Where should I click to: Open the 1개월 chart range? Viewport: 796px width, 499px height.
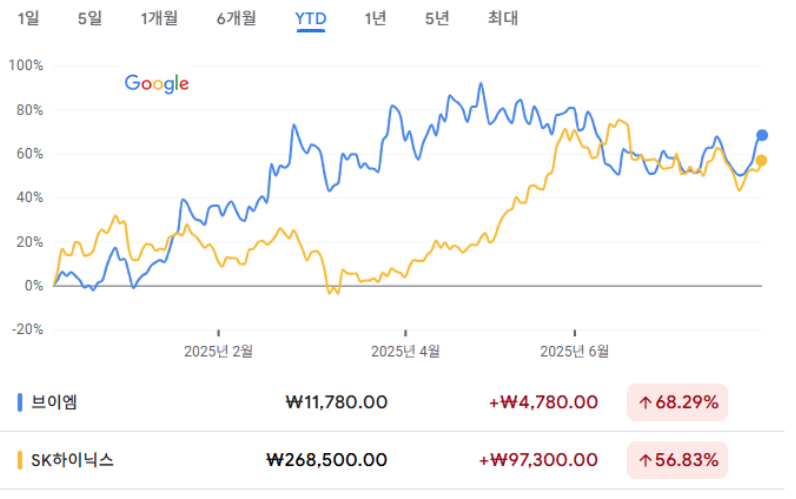159,18
